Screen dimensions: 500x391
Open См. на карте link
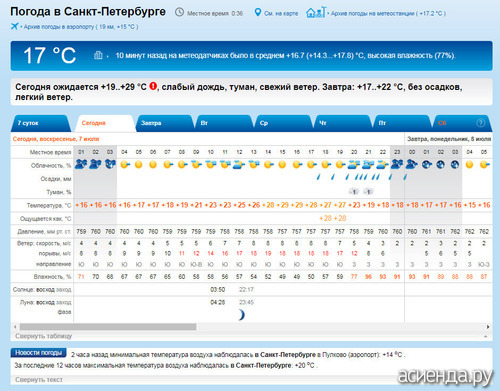(x=281, y=14)
